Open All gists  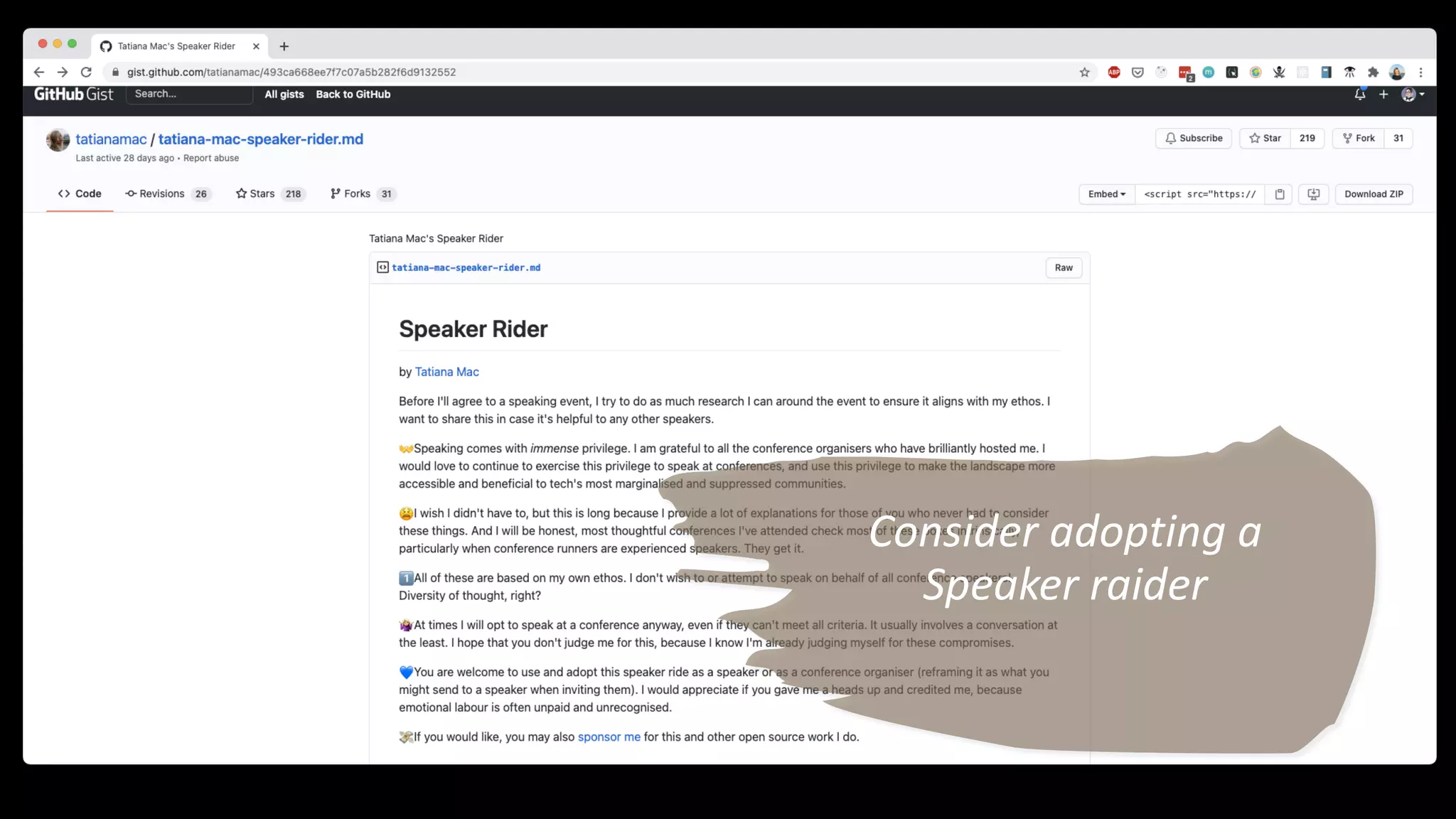pos(284,94)
